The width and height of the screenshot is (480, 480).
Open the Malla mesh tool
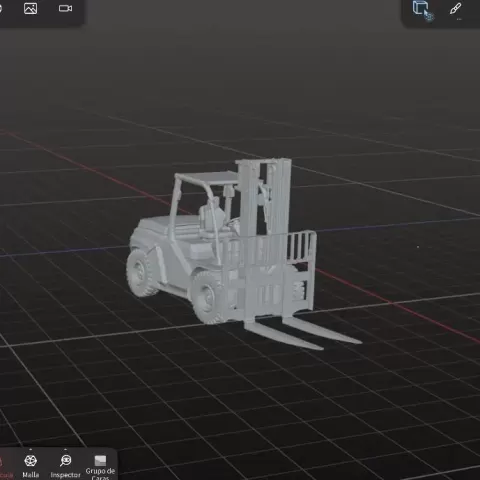[30, 466]
